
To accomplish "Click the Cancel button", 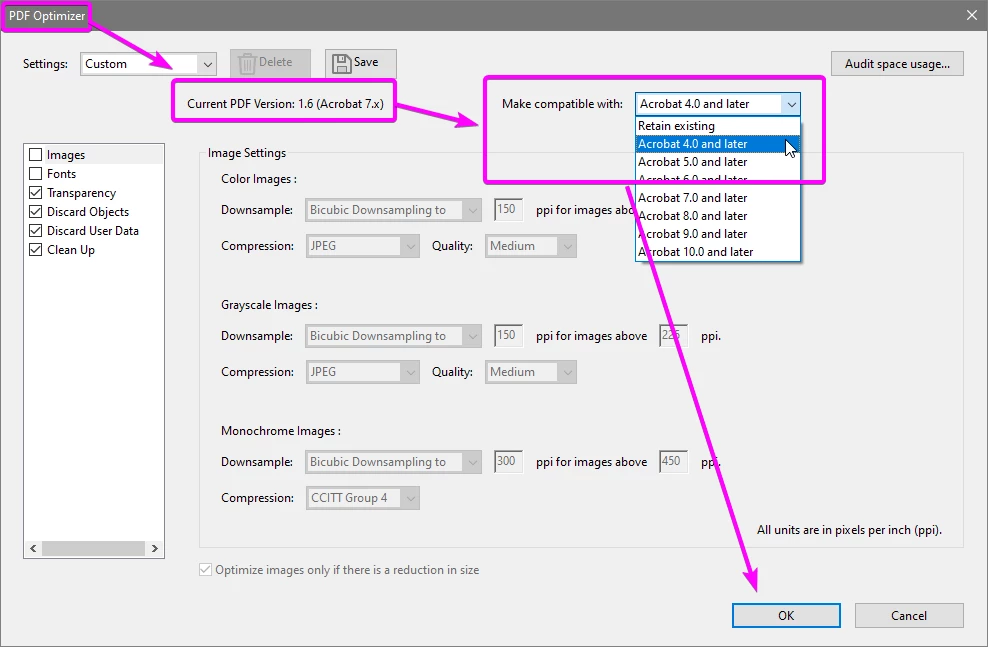I will coord(909,616).
